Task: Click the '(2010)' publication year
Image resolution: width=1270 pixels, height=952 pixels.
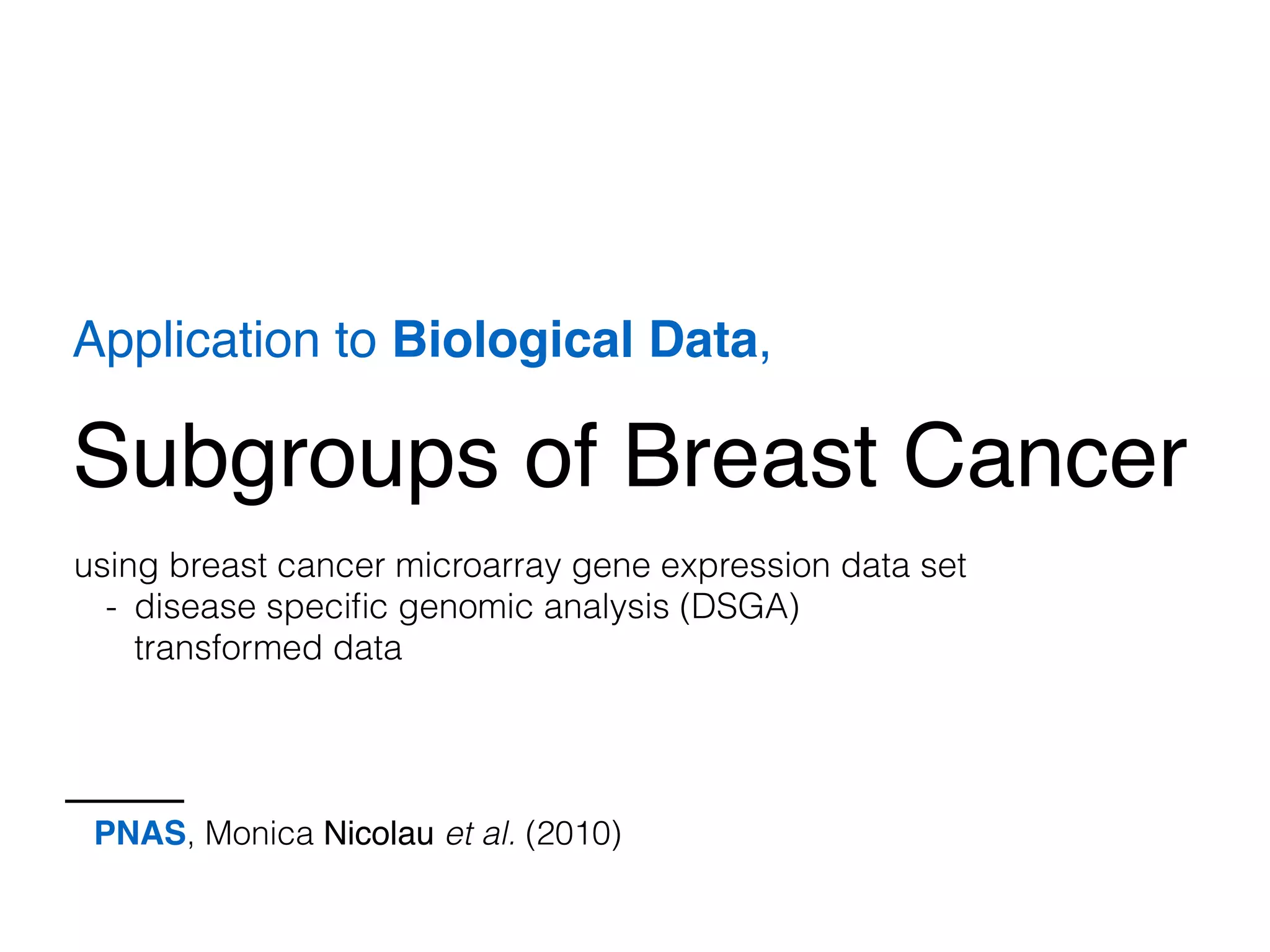Action: click(573, 834)
